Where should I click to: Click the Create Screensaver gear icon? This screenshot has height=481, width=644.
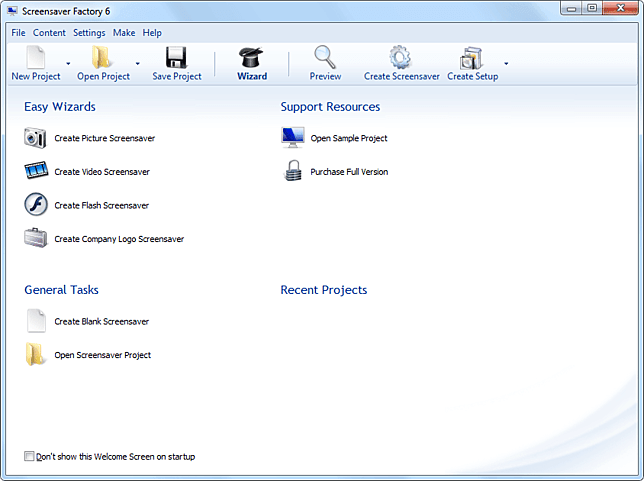400,57
